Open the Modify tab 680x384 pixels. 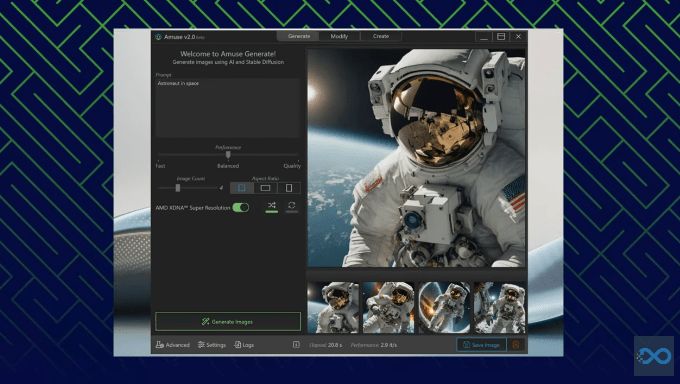[x=339, y=36]
